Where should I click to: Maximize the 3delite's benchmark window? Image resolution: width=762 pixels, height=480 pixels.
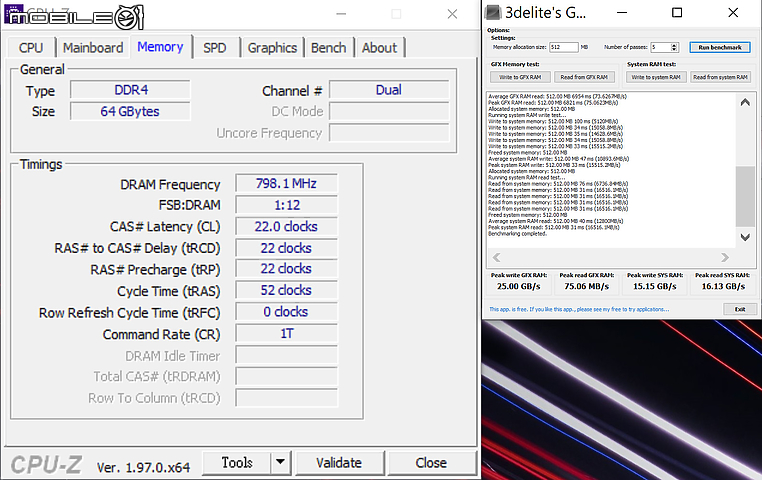[677, 13]
